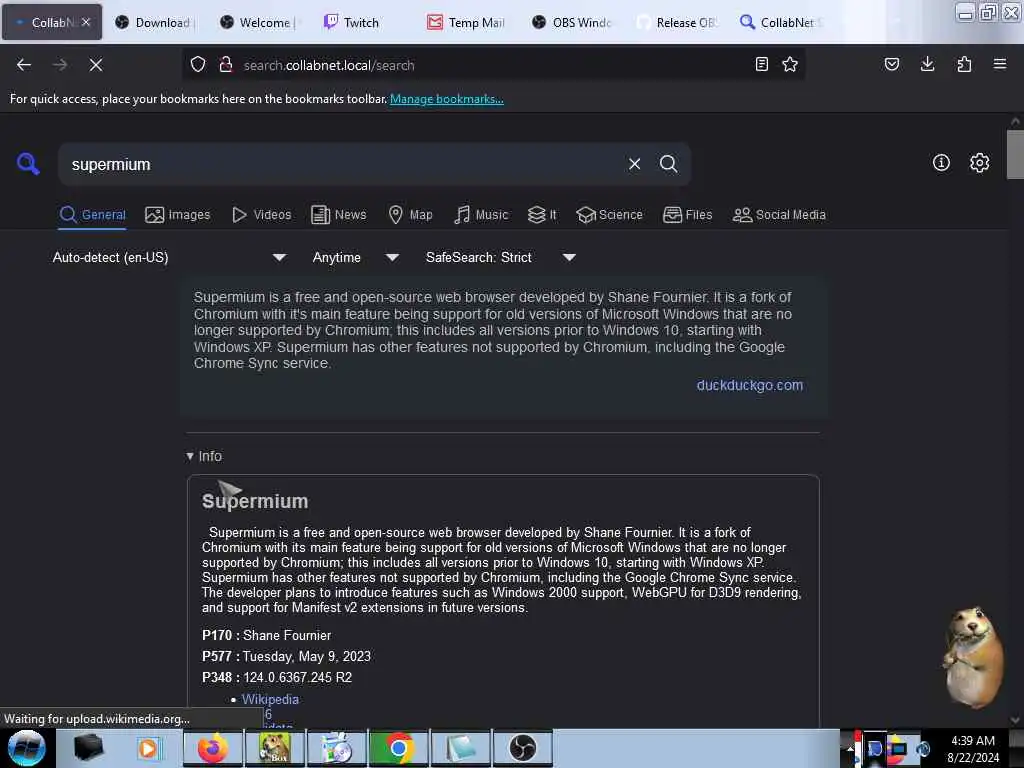Switch to the Download tab
The height and width of the screenshot is (768, 1024).
(x=155, y=22)
